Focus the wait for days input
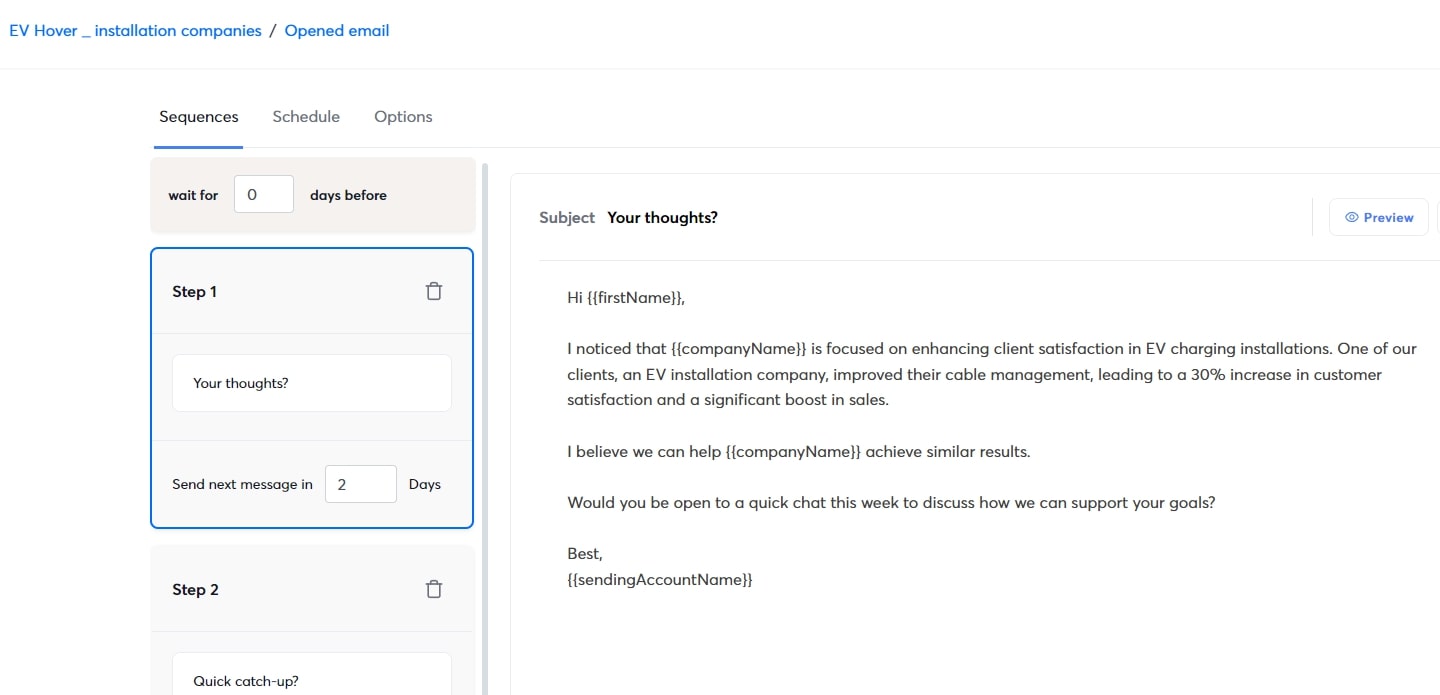 [x=263, y=194]
